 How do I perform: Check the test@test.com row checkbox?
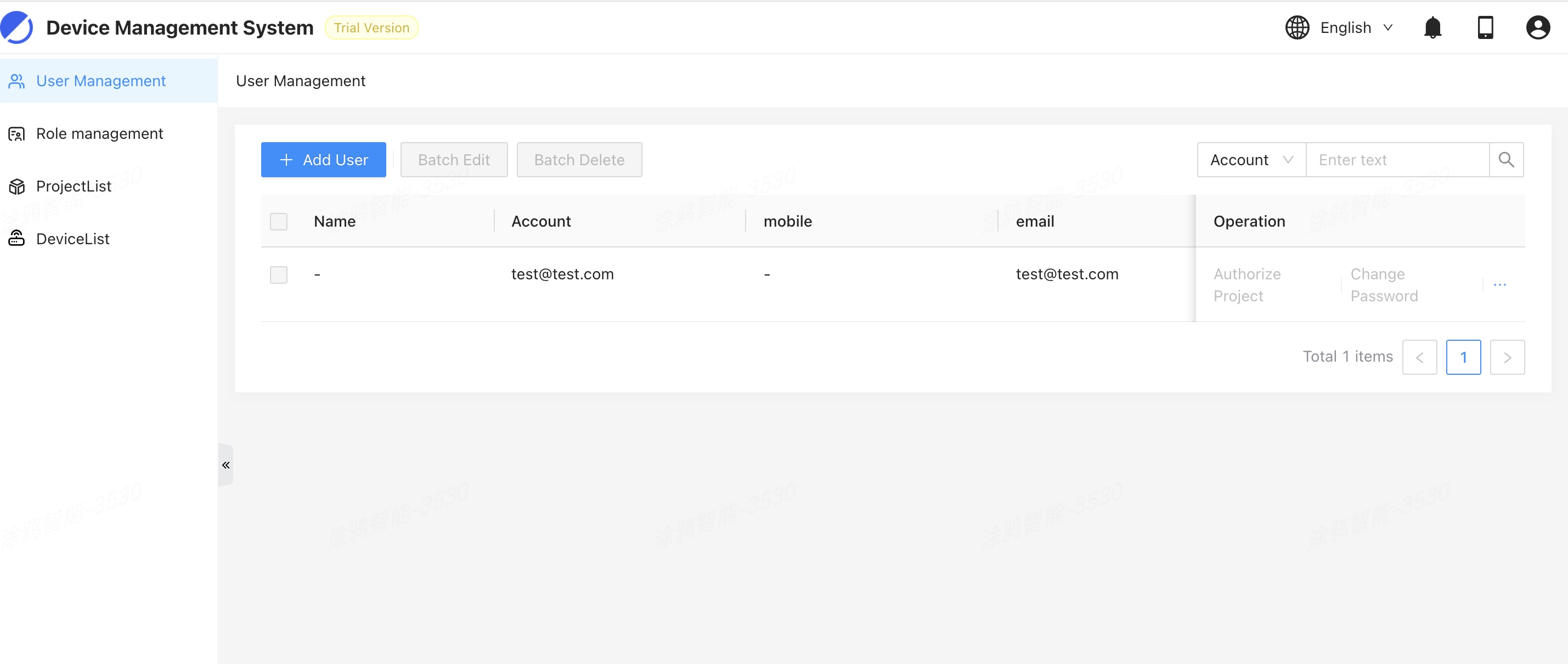point(279,274)
